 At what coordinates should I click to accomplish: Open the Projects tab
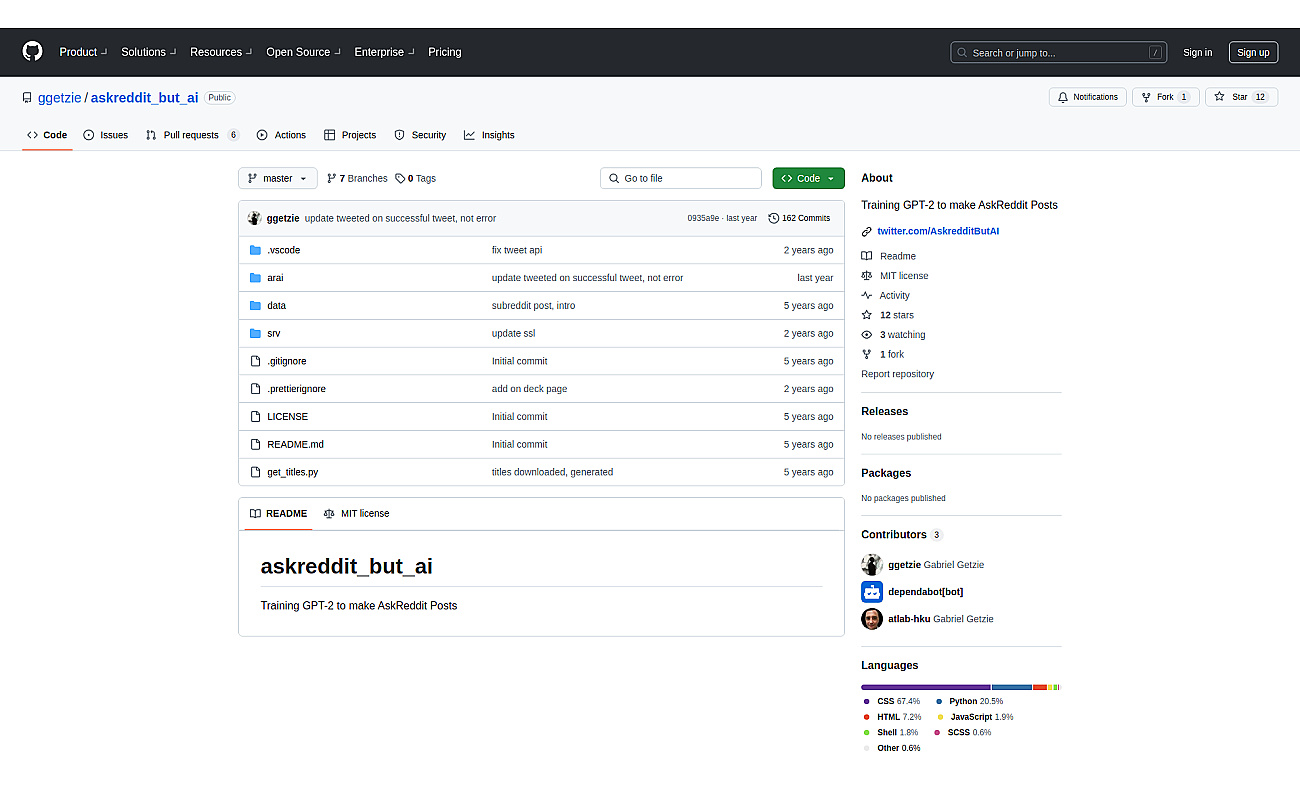[x=350, y=135]
